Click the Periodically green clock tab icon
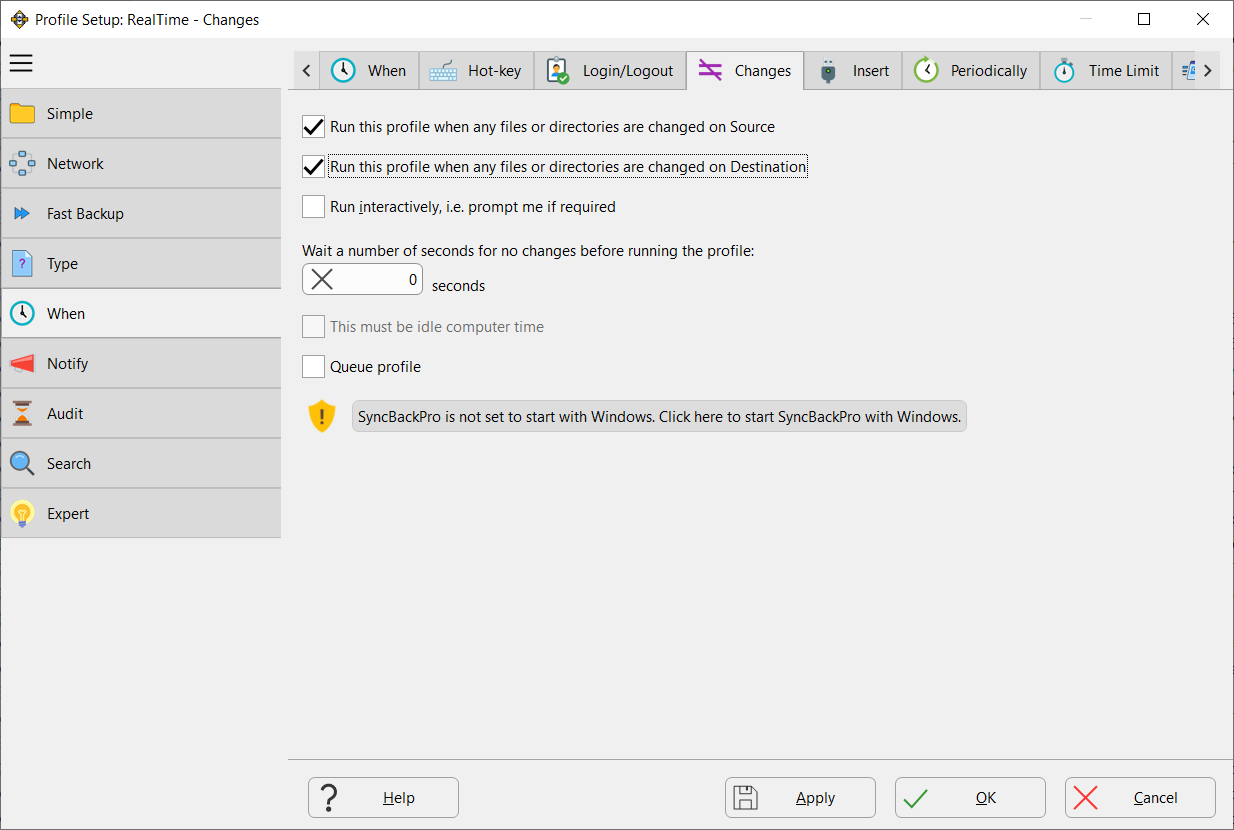 (x=926, y=70)
